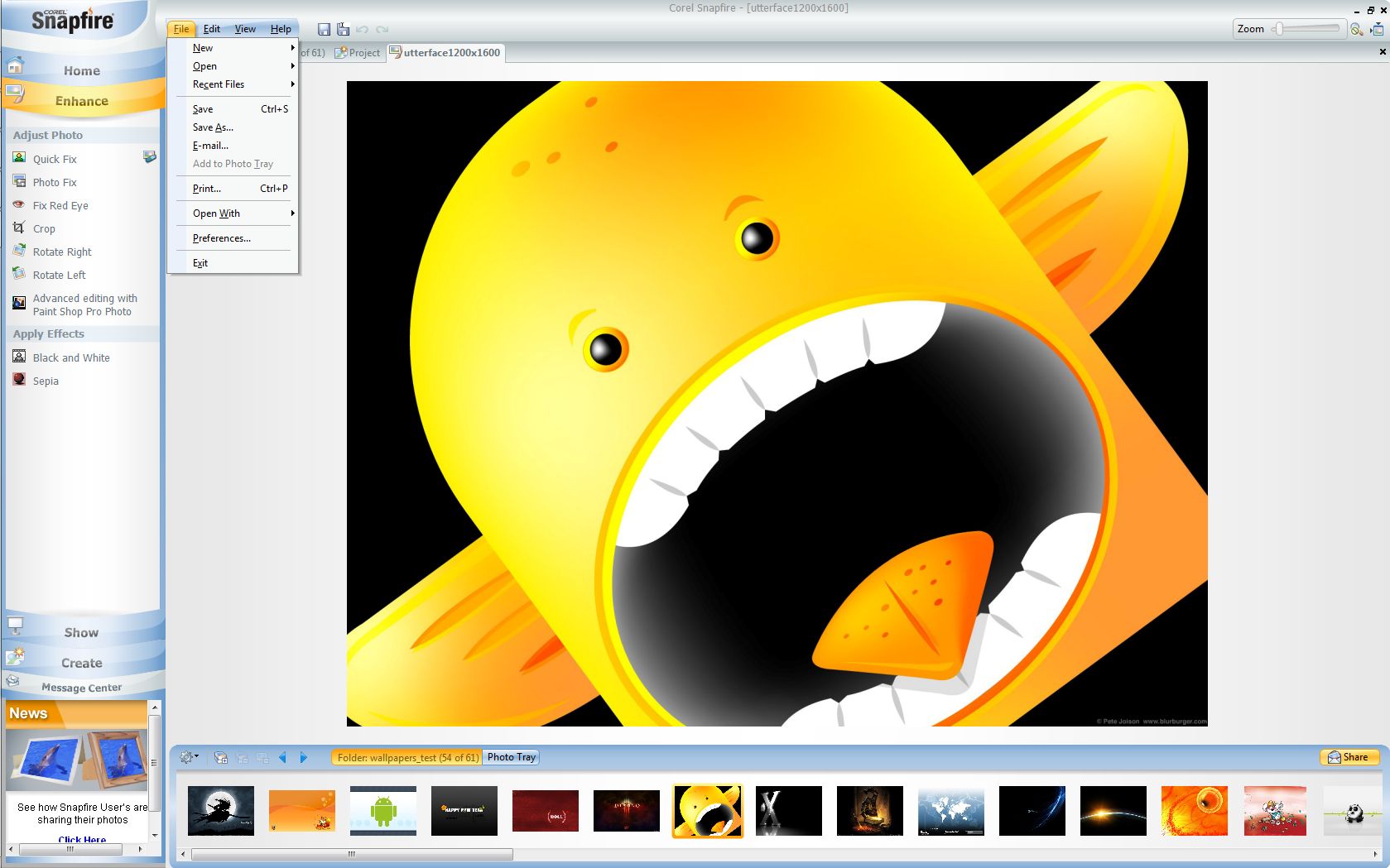This screenshot has width=1390, height=868.
Task: Open the Show section label
Action: point(81,633)
